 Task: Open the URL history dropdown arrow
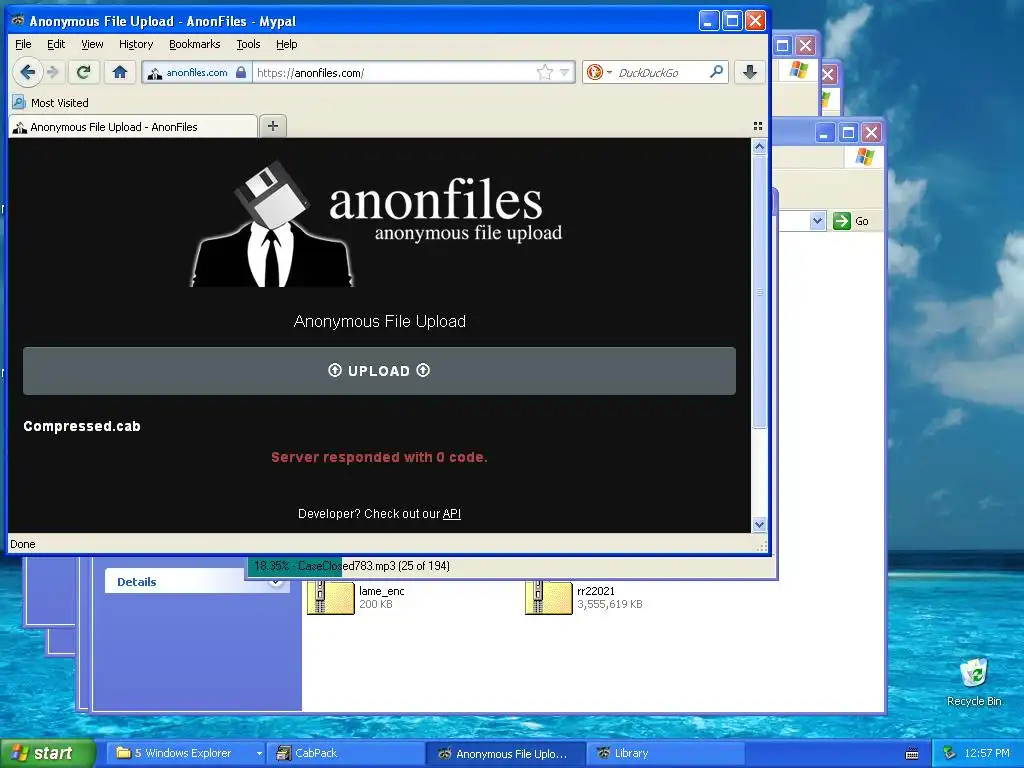point(564,72)
